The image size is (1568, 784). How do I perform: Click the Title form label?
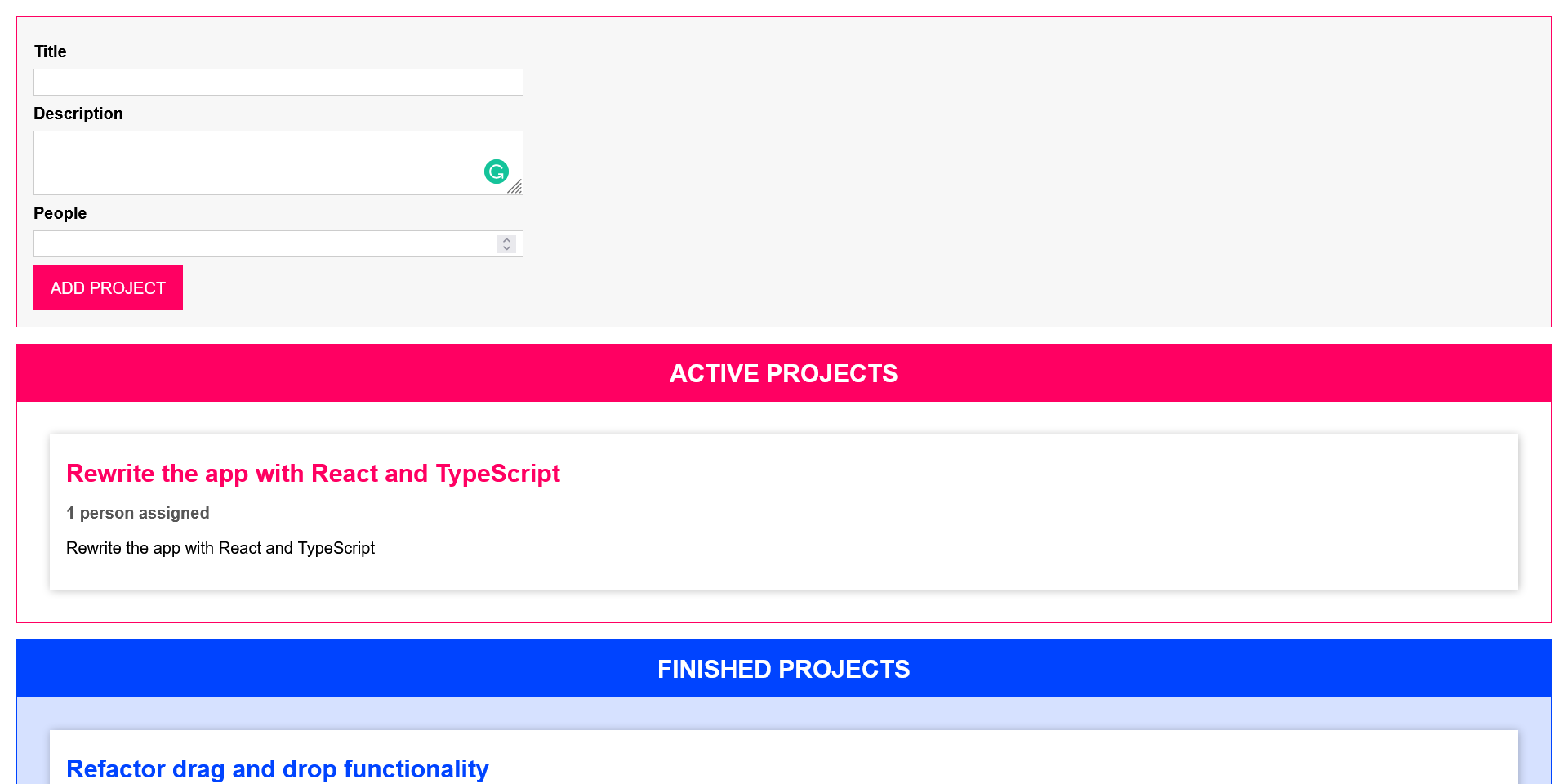pos(50,51)
